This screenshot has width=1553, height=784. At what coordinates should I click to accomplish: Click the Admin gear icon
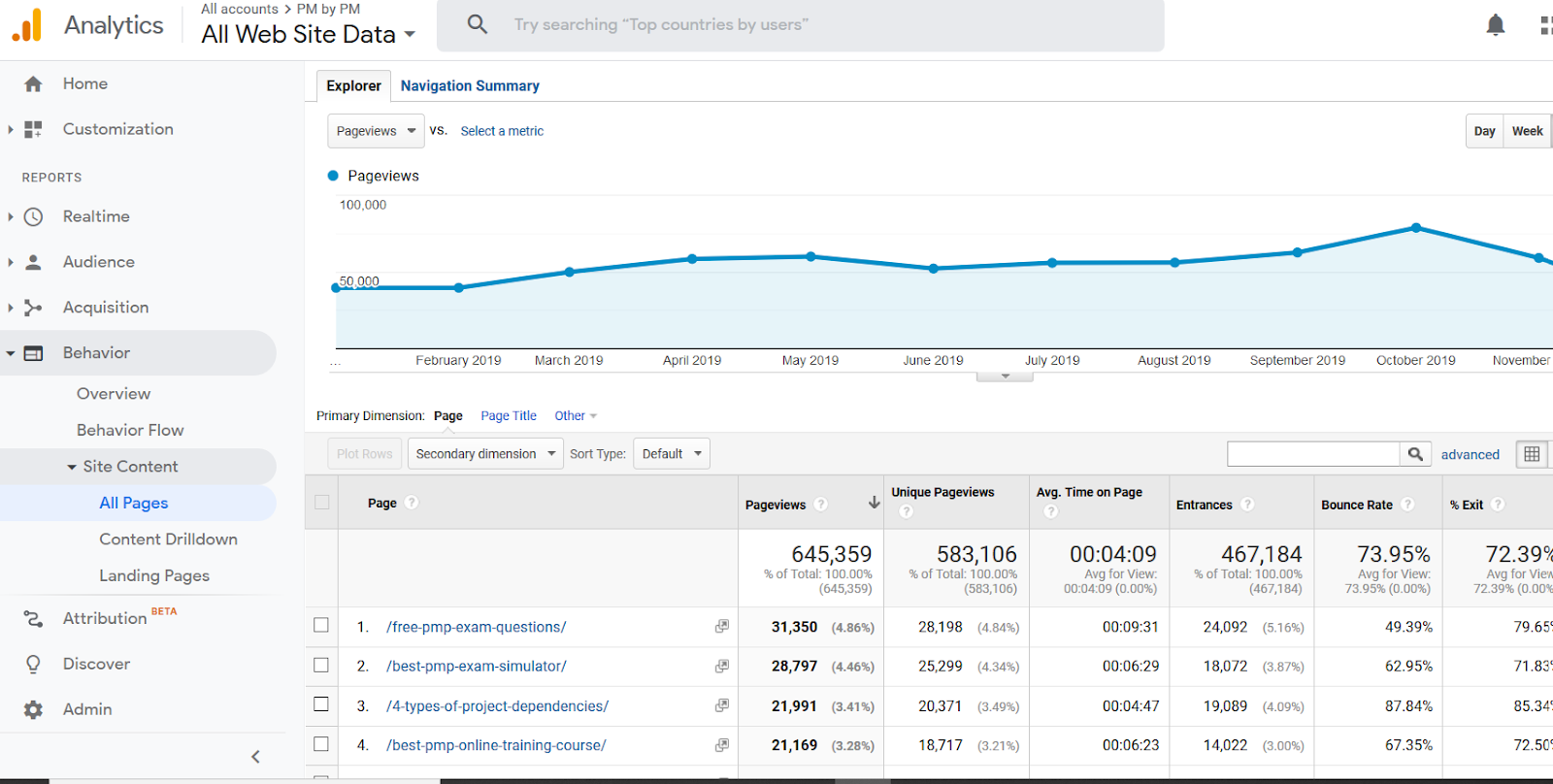pyautogui.click(x=33, y=709)
